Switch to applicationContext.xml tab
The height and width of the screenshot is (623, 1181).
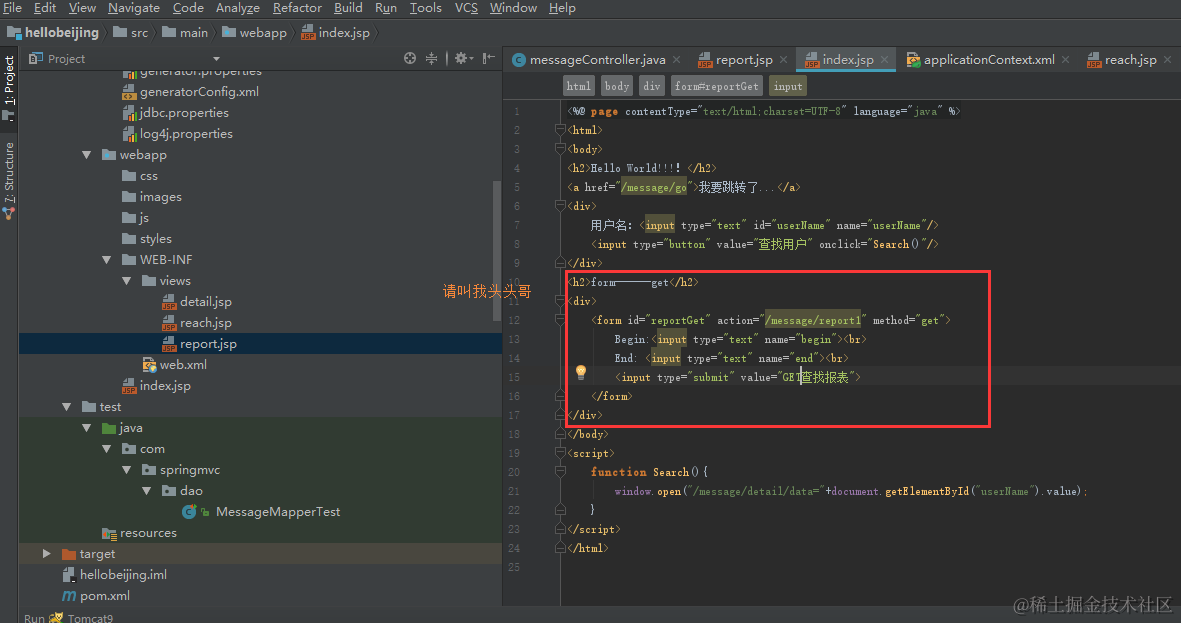pyautogui.click(x=988, y=60)
